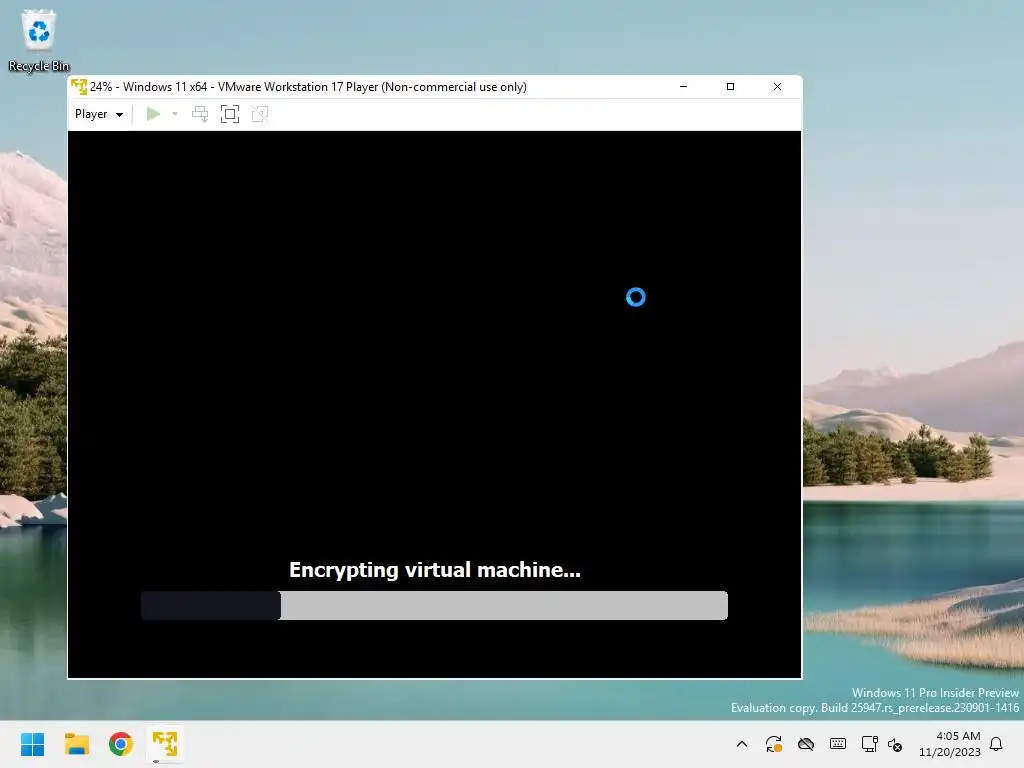Click the VMware window title text
Viewport: 1024px width, 768px height.
(x=308, y=87)
